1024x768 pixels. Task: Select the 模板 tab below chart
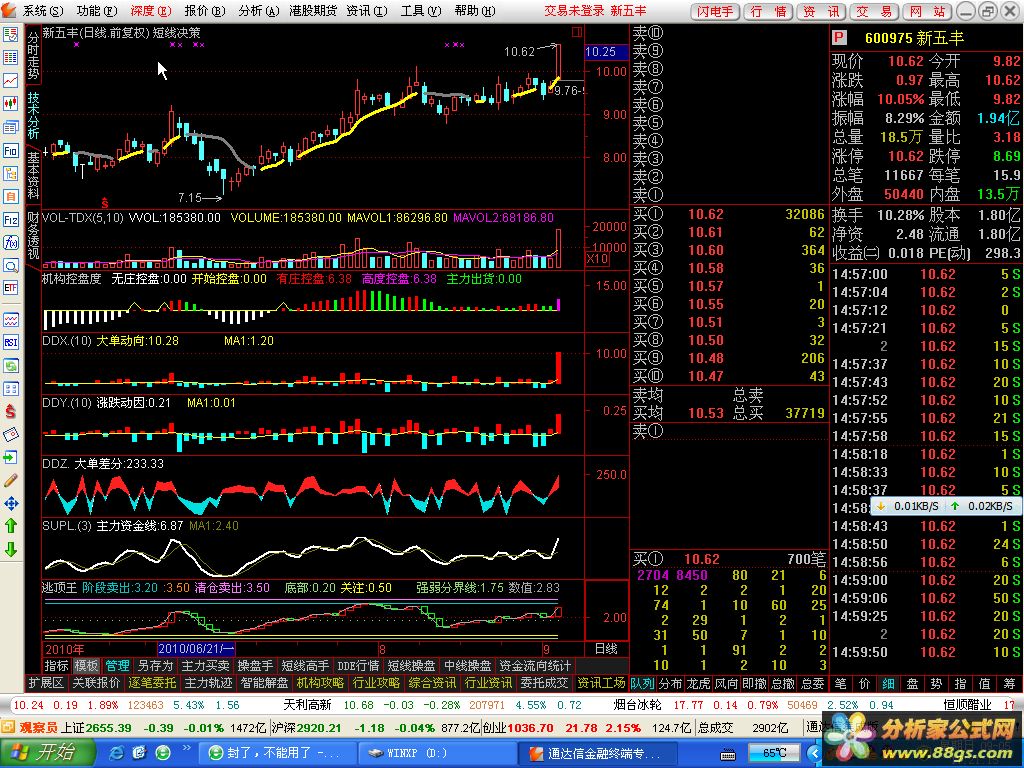tap(86, 665)
